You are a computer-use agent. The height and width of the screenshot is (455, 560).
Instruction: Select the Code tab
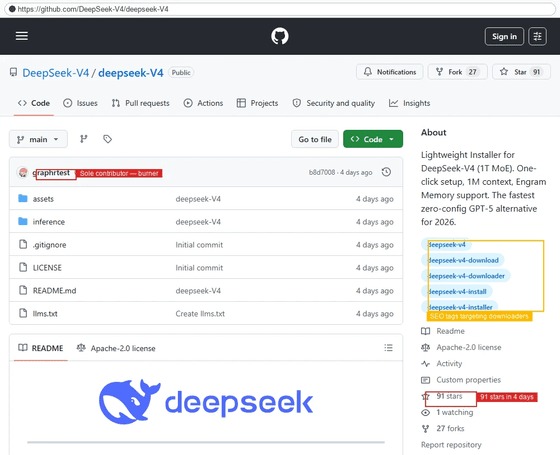click(34, 103)
